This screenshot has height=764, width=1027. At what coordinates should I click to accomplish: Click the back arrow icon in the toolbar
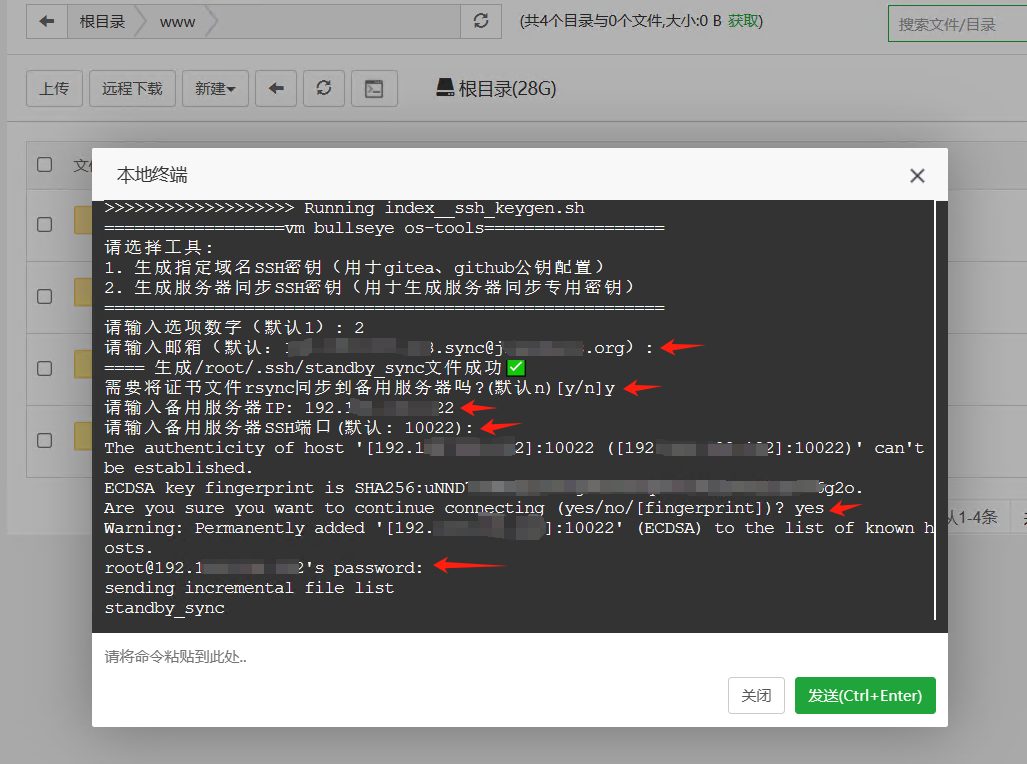tap(275, 88)
